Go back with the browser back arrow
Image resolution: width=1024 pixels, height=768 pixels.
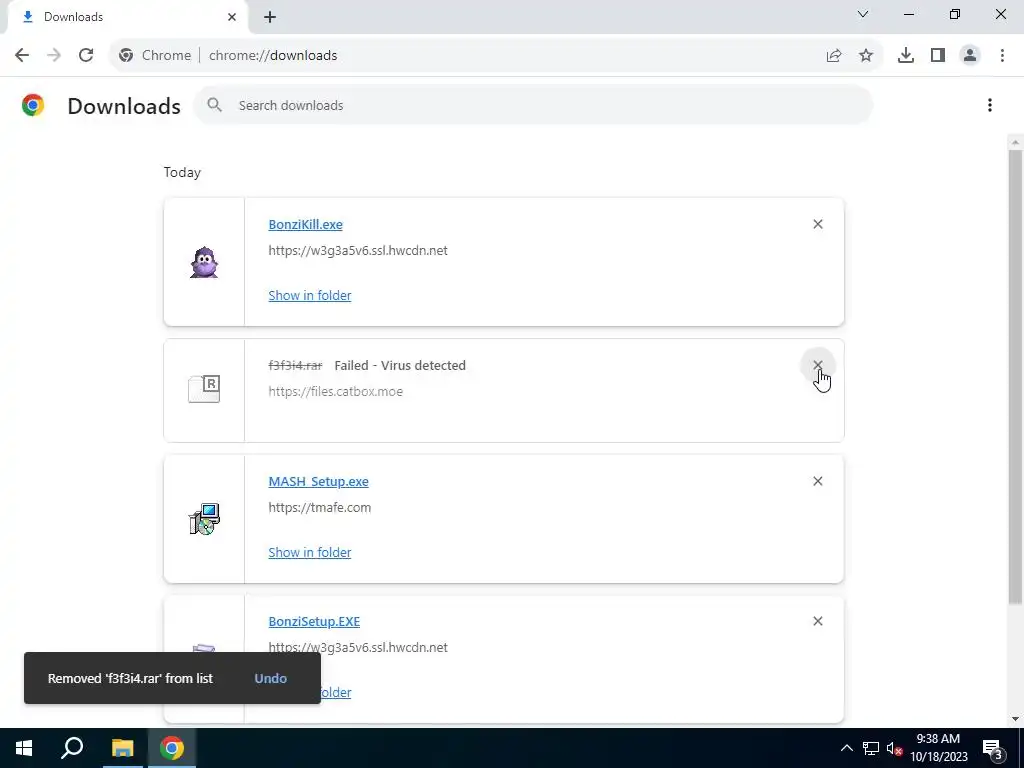click(22, 56)
